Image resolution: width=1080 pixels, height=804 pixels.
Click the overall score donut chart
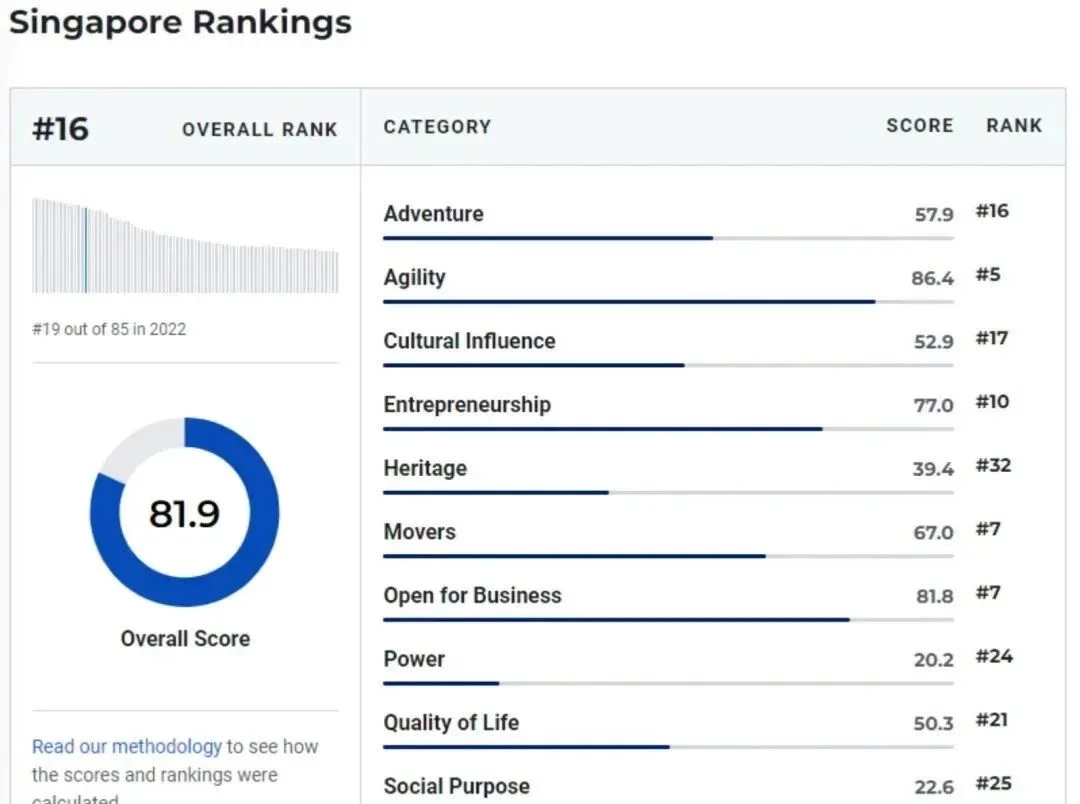click(185, 512)
